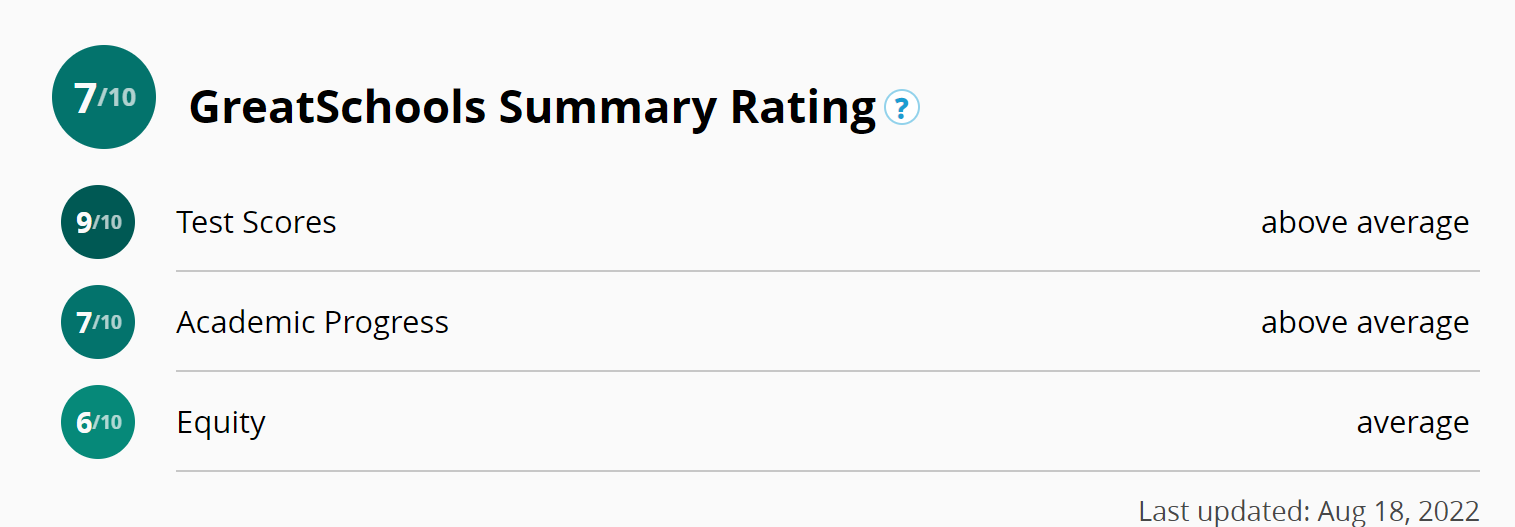Click the empty middle of the Test Scores row
Viewport: 1515px width, 527px height.
[x=800, y=222]
